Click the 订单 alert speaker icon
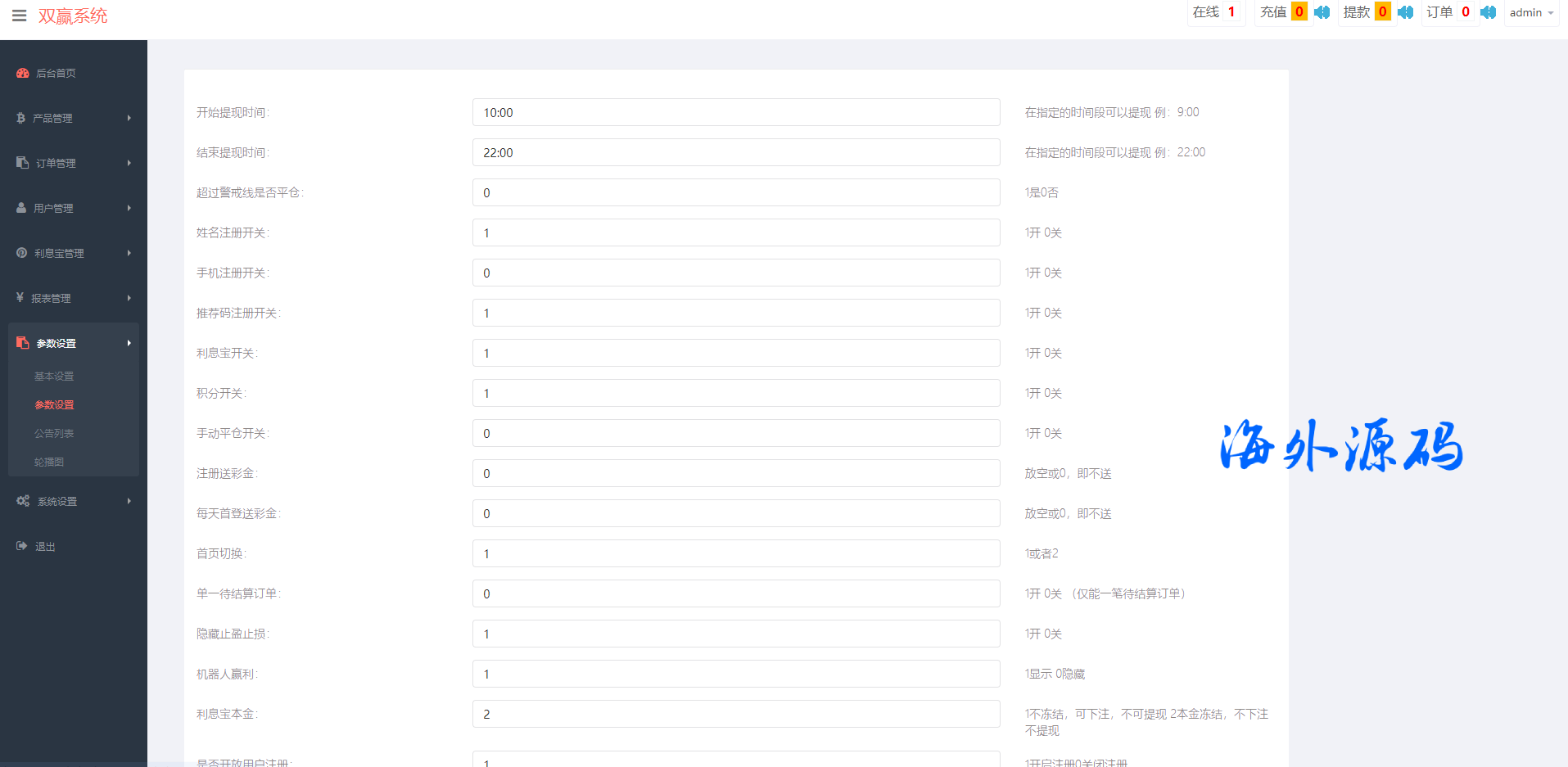 tap(1488, 12)
